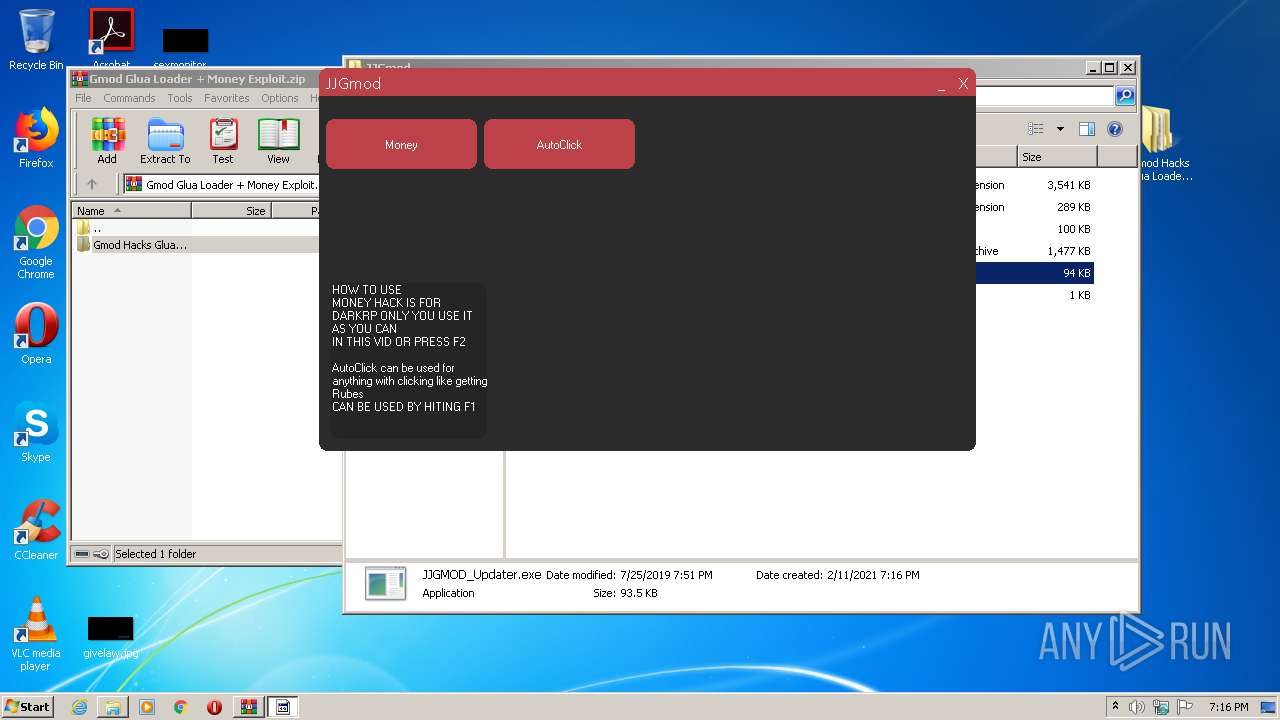Sort WinRAR list by Size column
Viewport: 1280px width, 720px height.
pyautogui.click(x=231, y=211)
